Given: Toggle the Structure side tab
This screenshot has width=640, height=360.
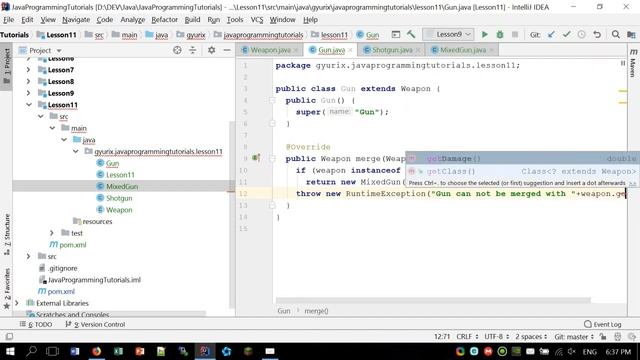Looking at the screenshot, I should pyautogui.click(x=7, y=235).
